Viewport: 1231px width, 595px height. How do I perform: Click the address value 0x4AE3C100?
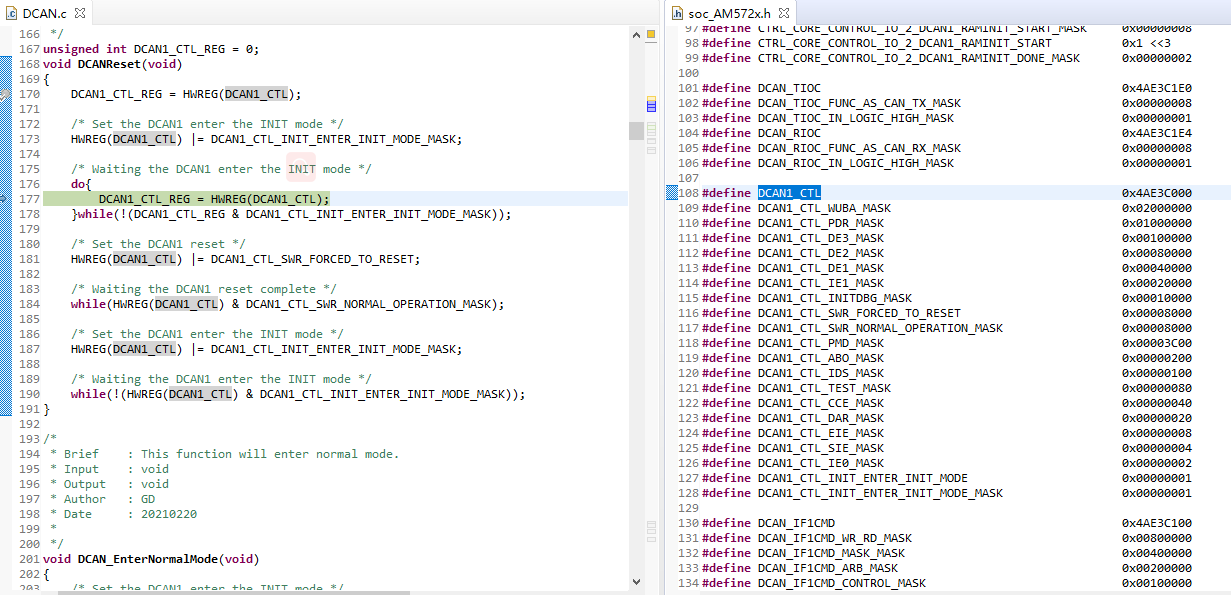[x=1157, y=522]
